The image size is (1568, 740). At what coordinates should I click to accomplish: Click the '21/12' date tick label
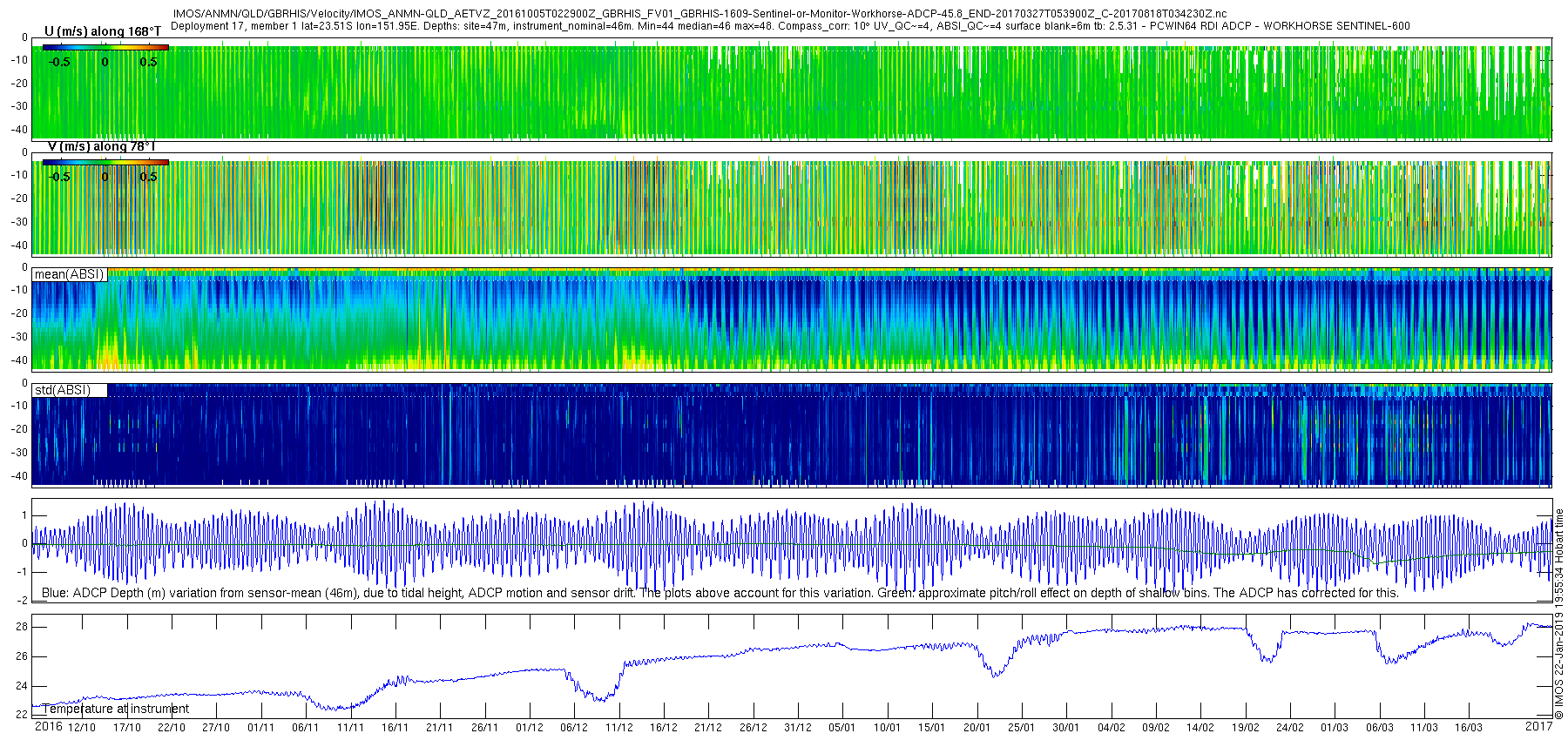click(x=708, y=728)
